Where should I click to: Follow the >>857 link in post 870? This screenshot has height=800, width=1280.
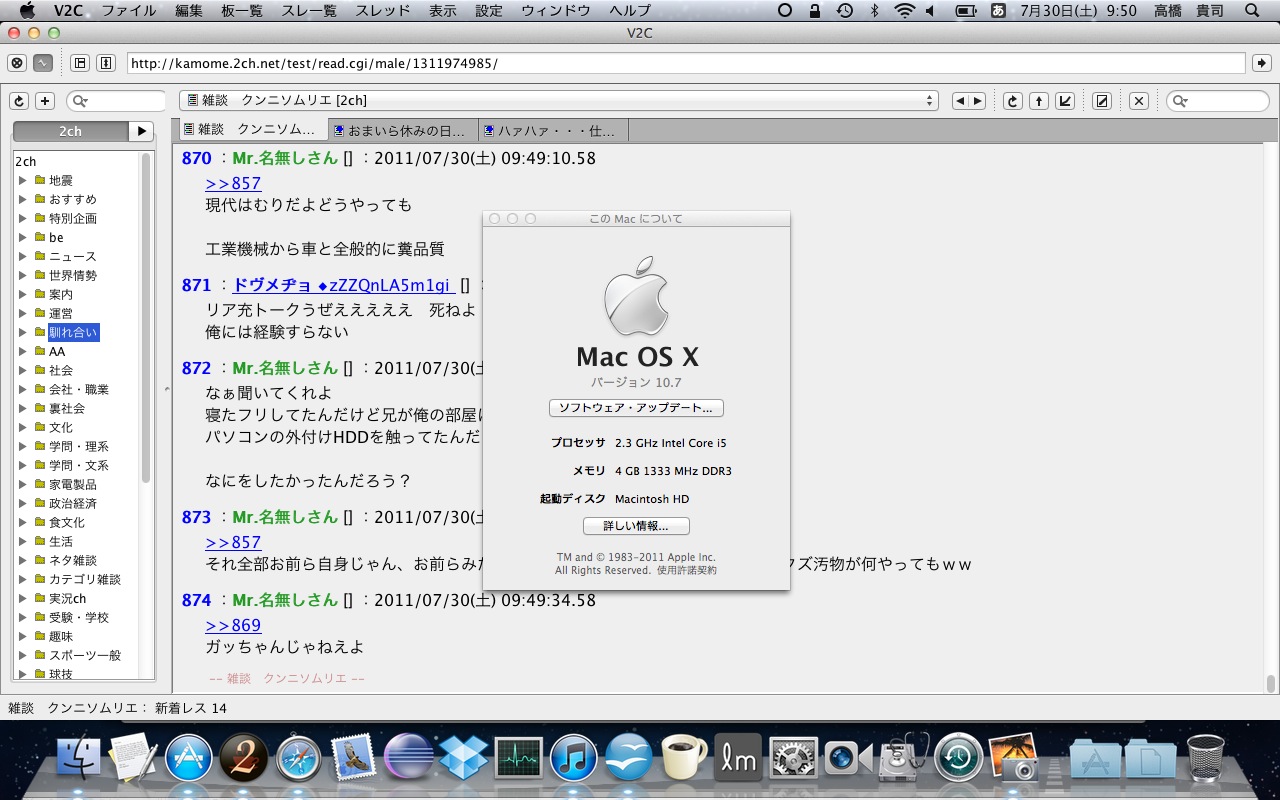coord(233,183)
